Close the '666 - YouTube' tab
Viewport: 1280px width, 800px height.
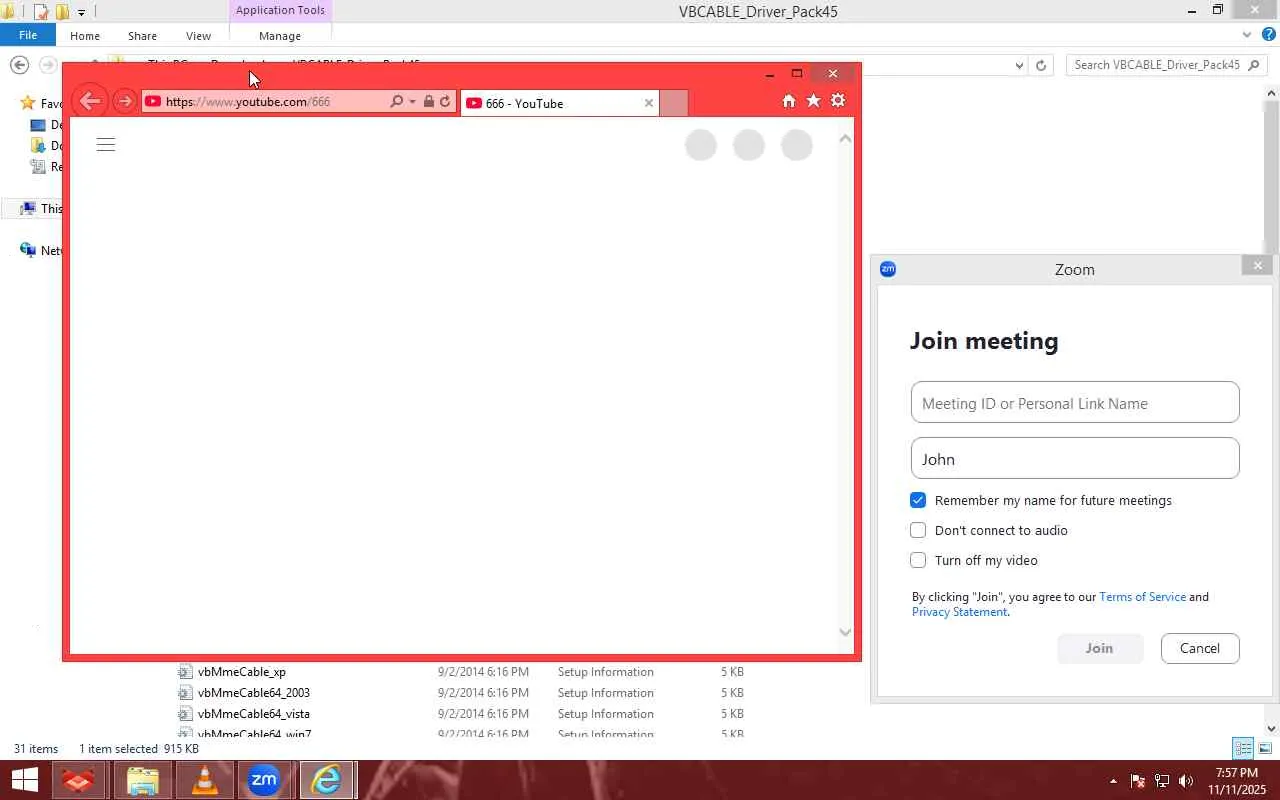(648, 103)
